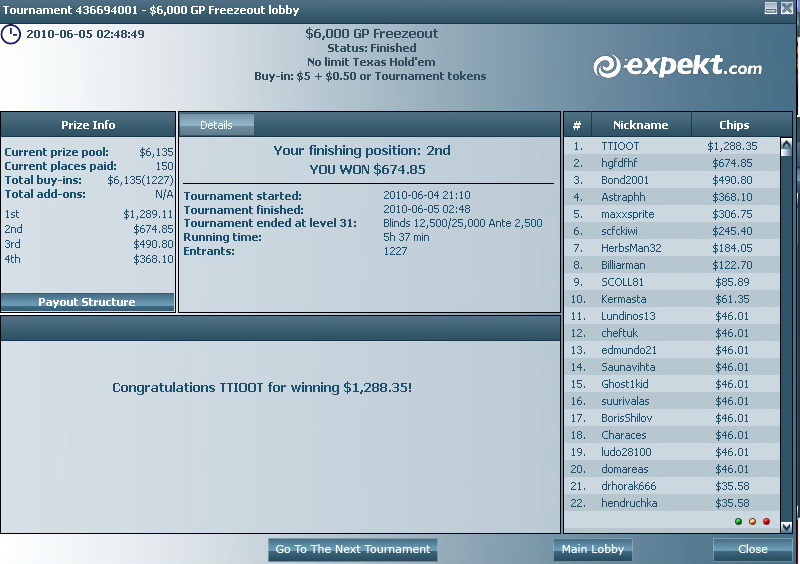Go To The Next Tournament
The image size is (800, 564).
(x=353, y=549)
